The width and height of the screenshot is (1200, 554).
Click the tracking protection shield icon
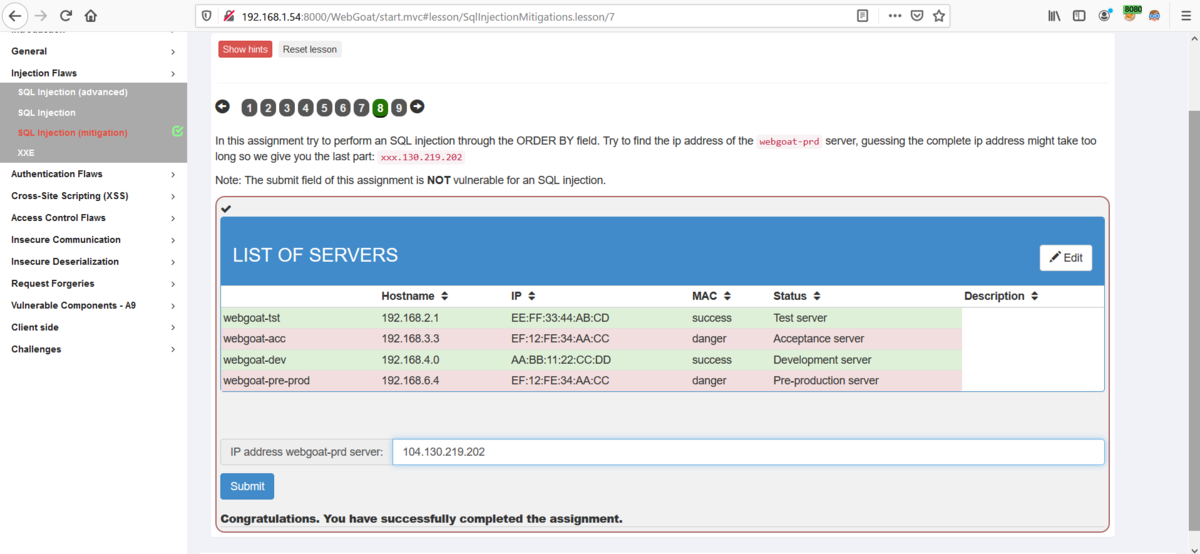207,16
